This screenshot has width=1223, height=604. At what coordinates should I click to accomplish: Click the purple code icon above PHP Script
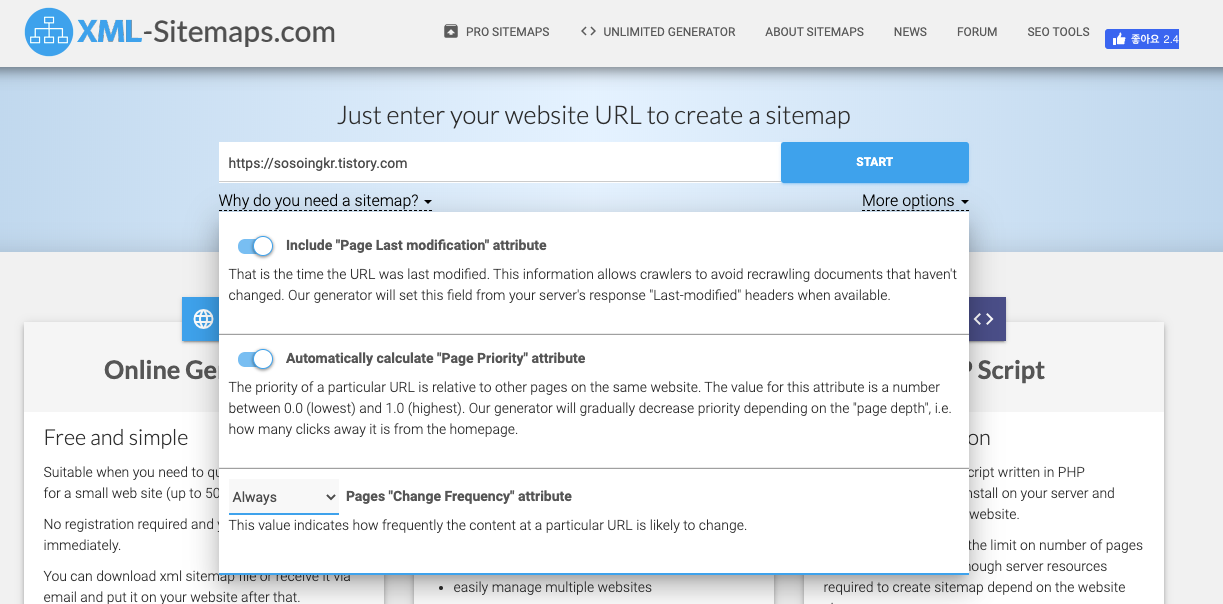984,319
